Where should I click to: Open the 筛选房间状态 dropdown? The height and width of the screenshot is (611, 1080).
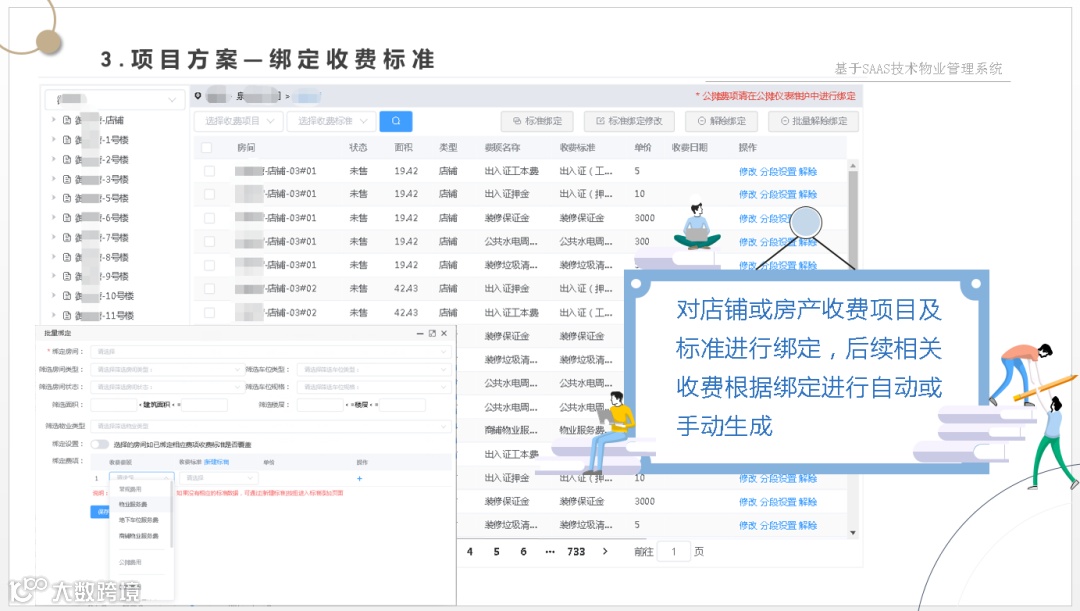(167, 387)
